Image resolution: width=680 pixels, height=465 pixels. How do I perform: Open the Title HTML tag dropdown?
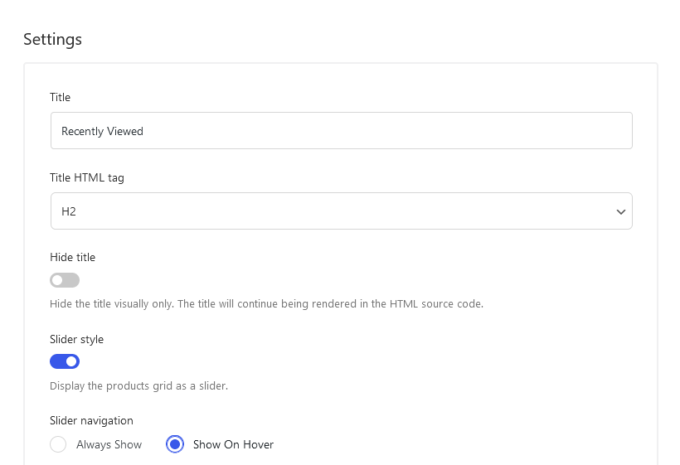(x=341, y=211)
